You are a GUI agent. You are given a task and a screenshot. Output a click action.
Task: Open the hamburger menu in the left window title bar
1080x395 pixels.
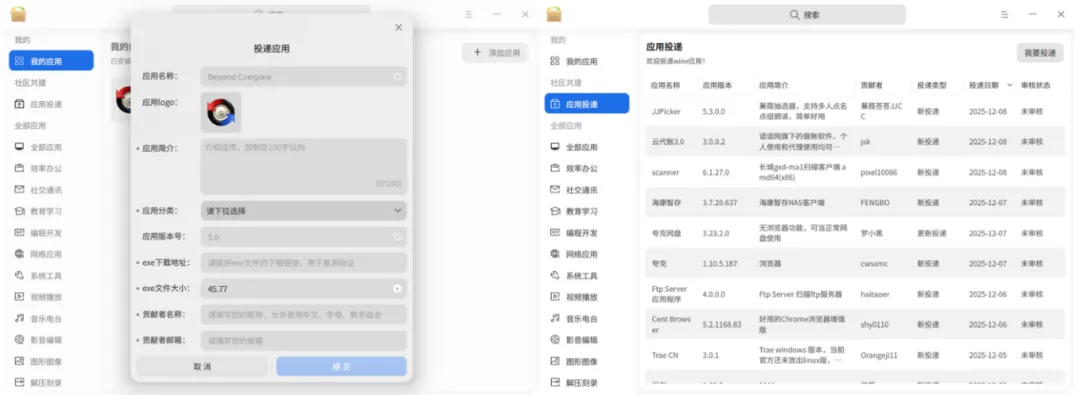point(468,14)
